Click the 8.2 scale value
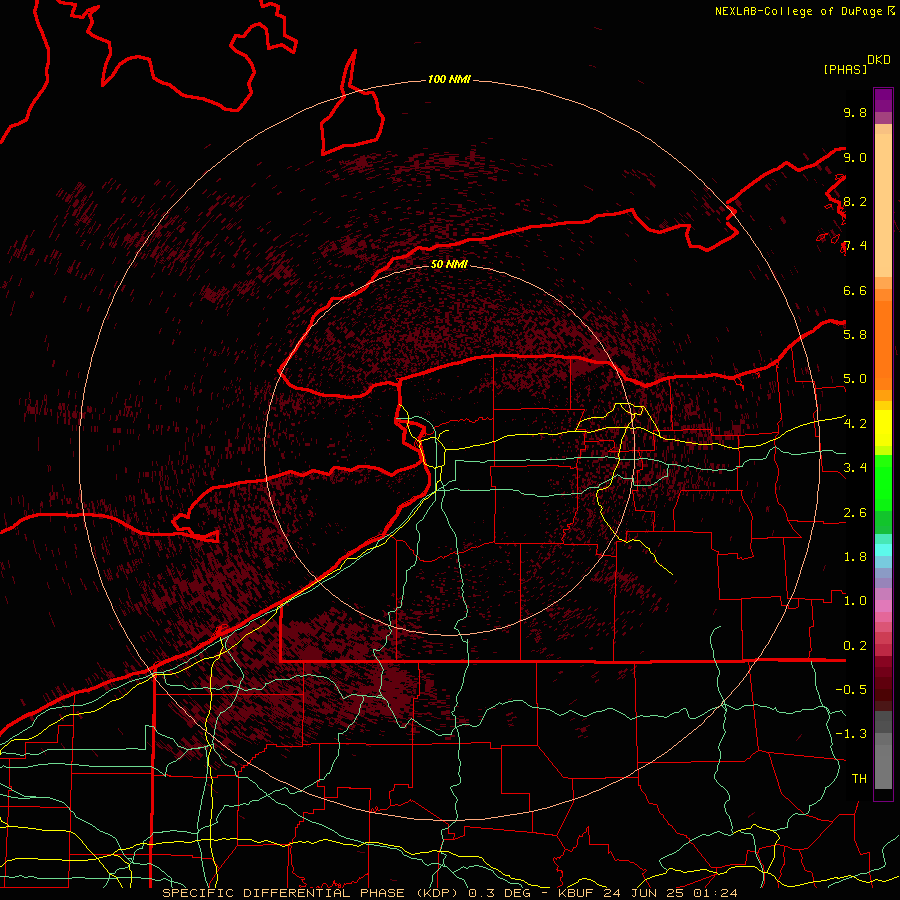This screenshot has width=900, height=900. (855, 202)
